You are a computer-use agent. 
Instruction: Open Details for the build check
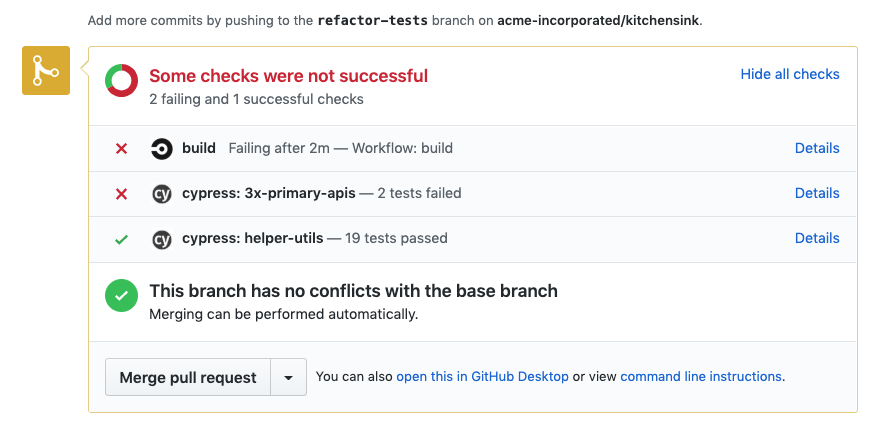click(816, 148)
